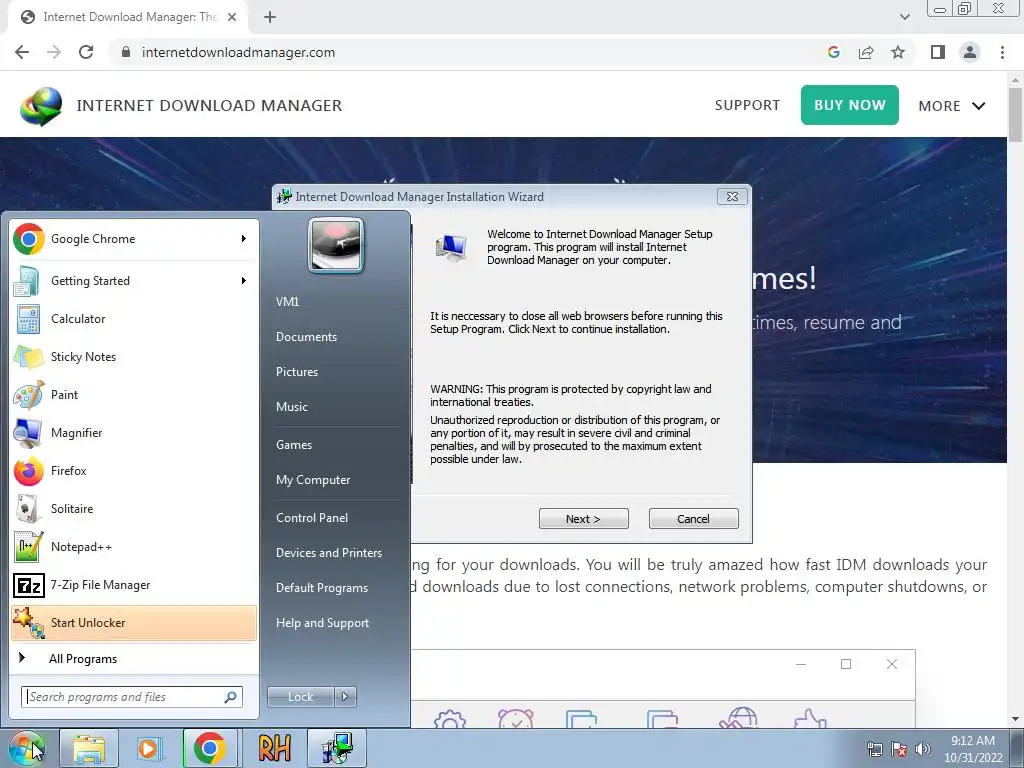Select the Internet Download Manager browser tab
Screen dimensions: 1024x768
(x=128, y=18)
